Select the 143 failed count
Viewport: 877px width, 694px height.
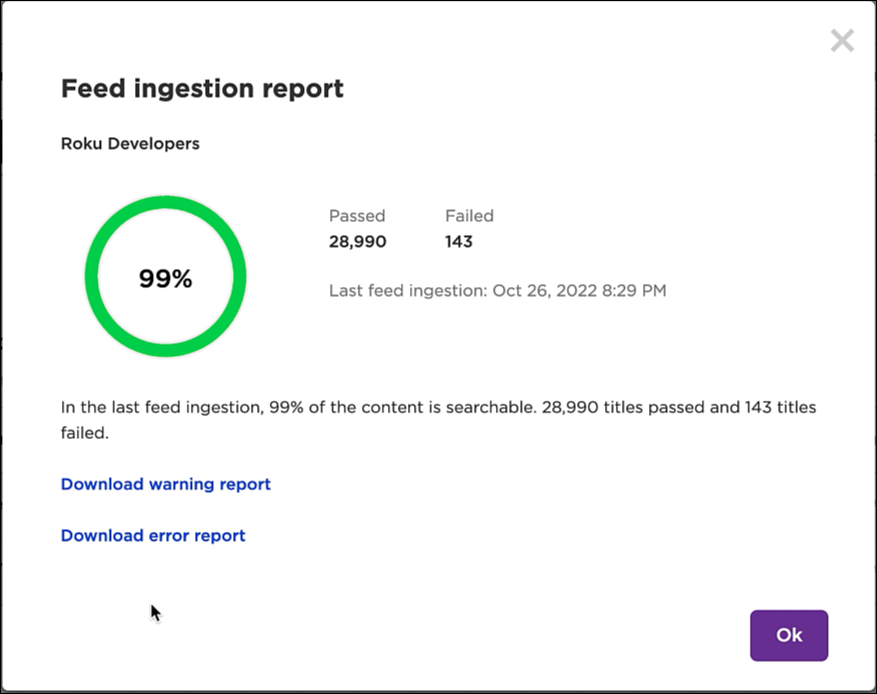[459, 242]
